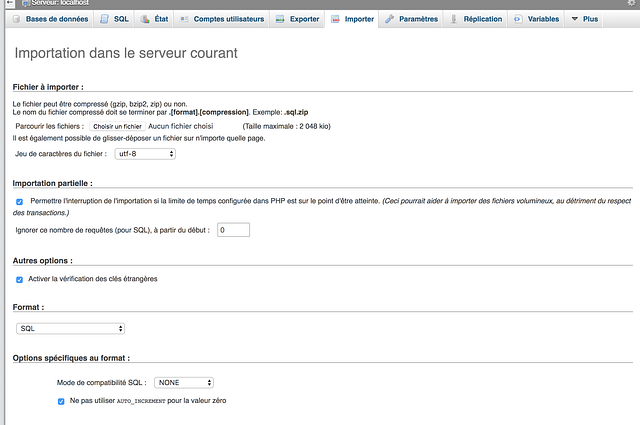This screenshot has height=425, width=640.
Task: Click the Exporter tab icon
Action: click(280, 19)
